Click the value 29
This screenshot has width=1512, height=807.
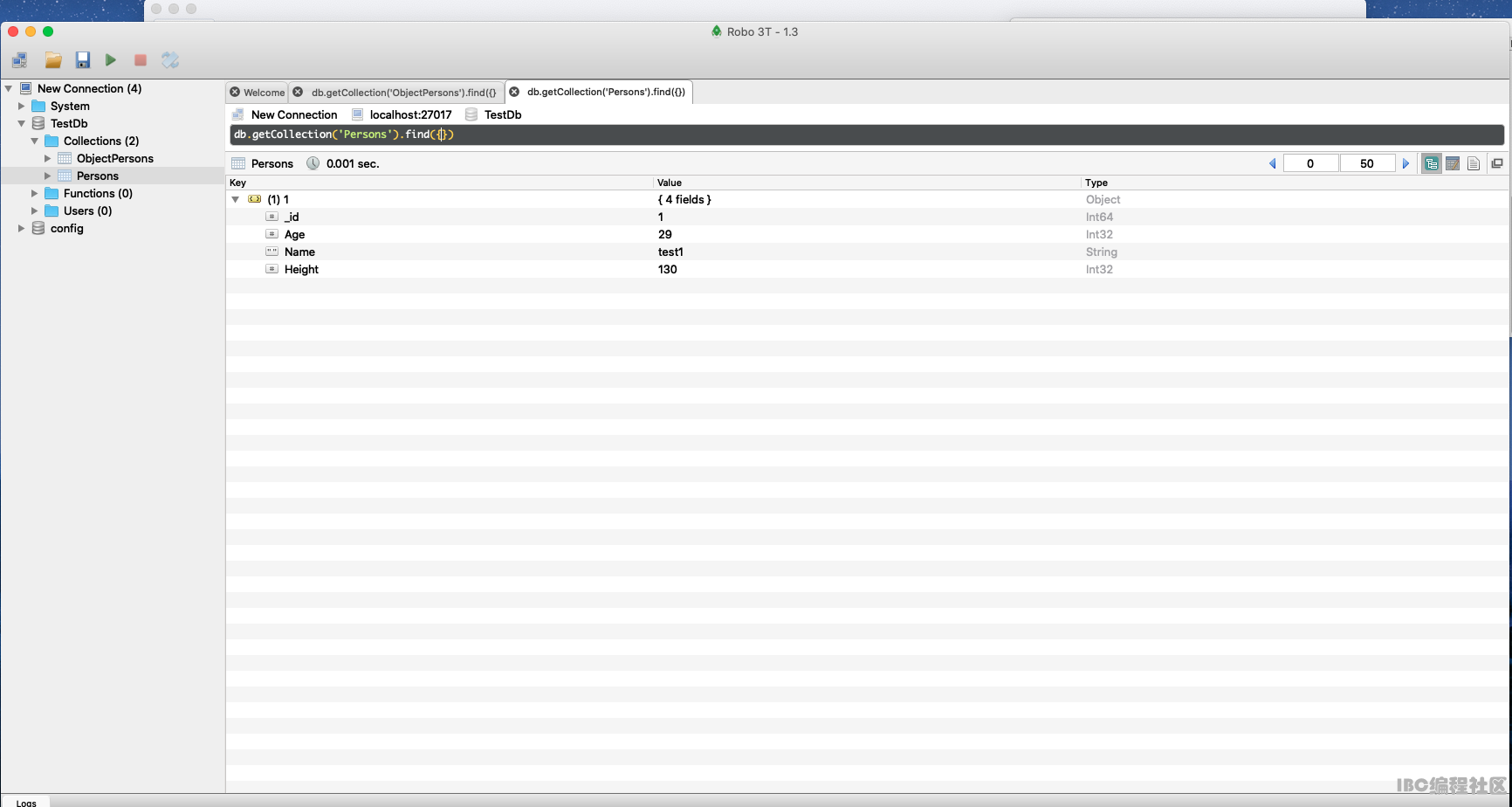click(665, 234)
